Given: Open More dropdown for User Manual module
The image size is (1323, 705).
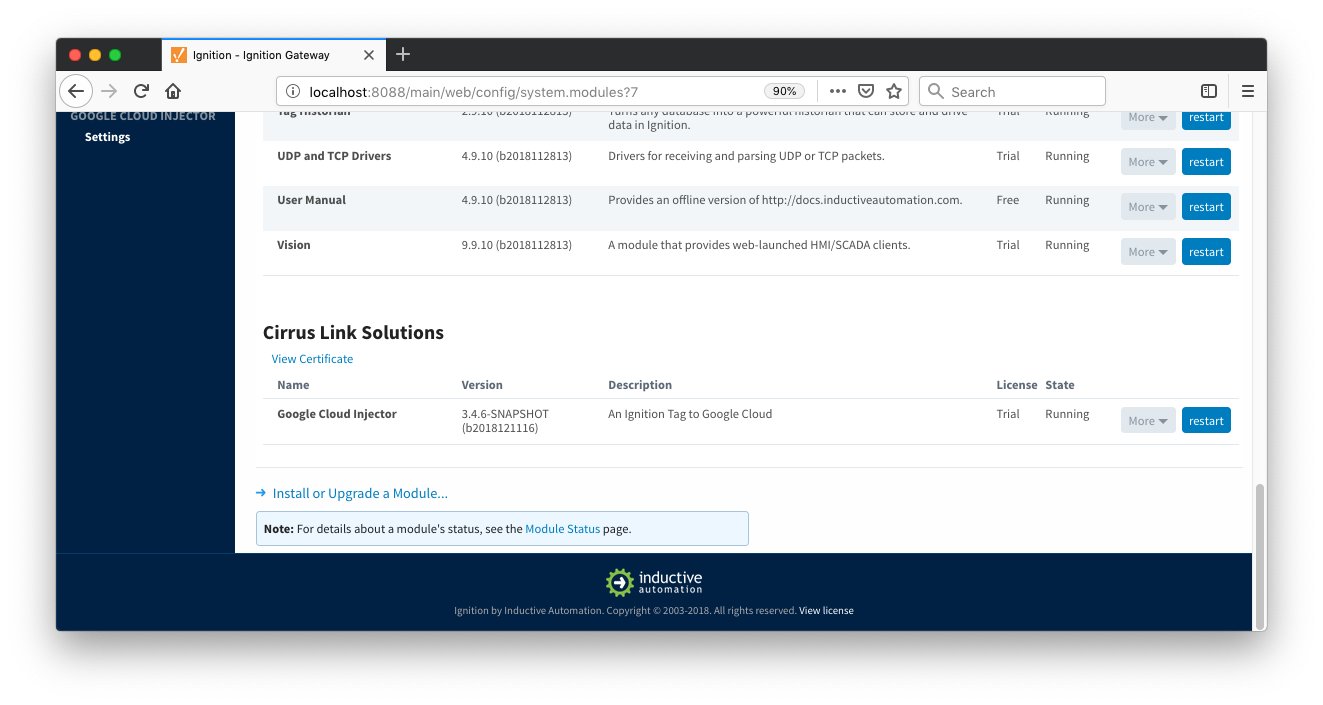Looking at the screenshot, I should [x=1148, y=207].
